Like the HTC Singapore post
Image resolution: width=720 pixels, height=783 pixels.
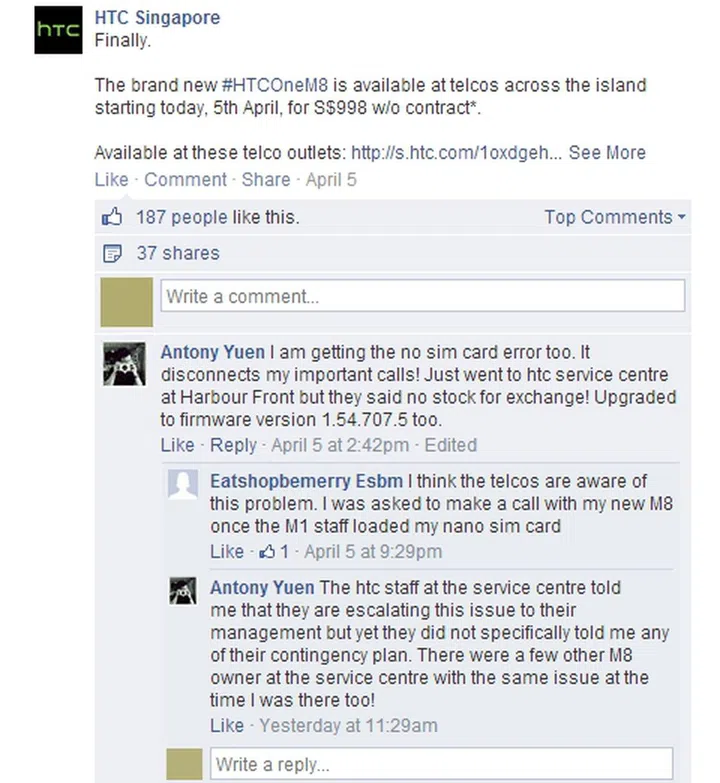[x=111, y=180]
